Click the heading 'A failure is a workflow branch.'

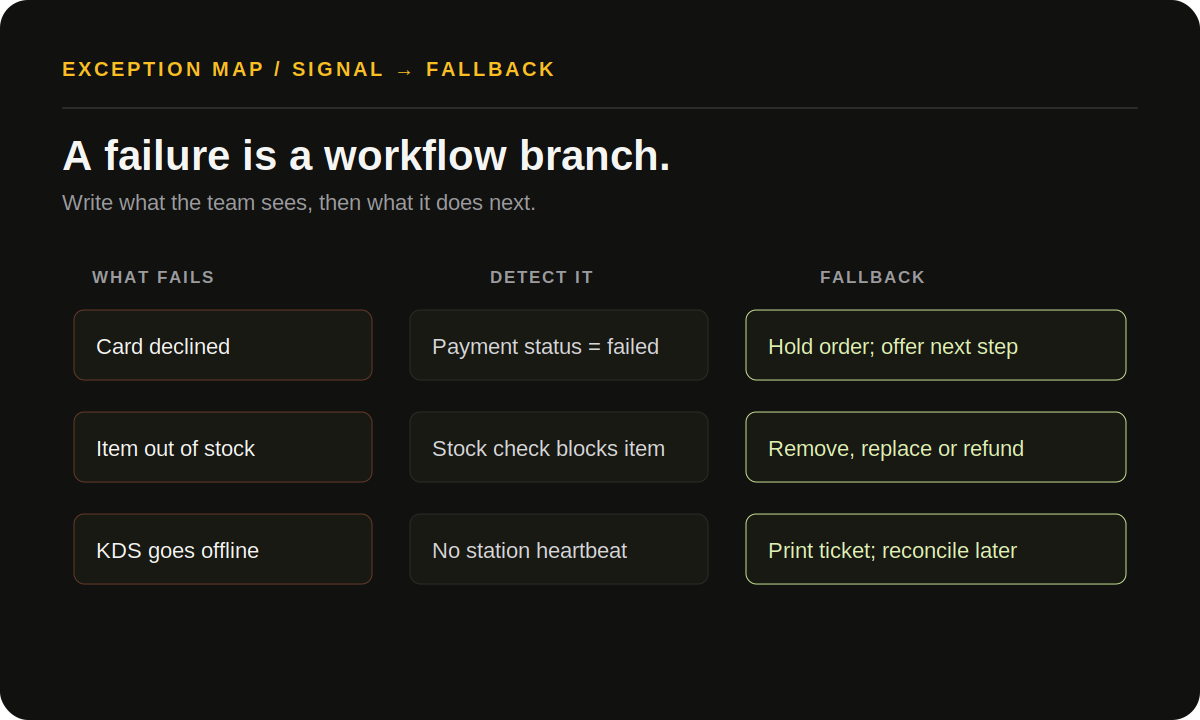tap(366, 156)
